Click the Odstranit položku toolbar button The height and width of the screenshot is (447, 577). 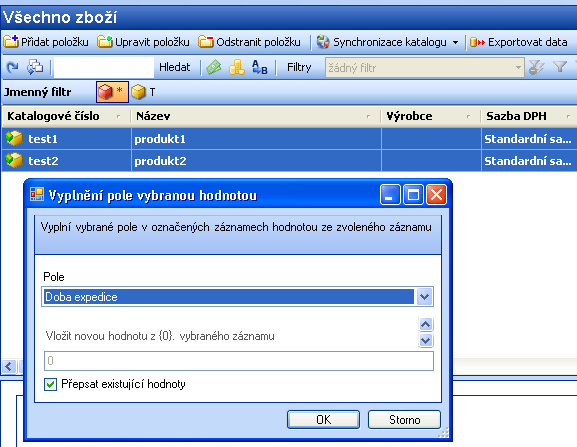[x=249, y=42]
